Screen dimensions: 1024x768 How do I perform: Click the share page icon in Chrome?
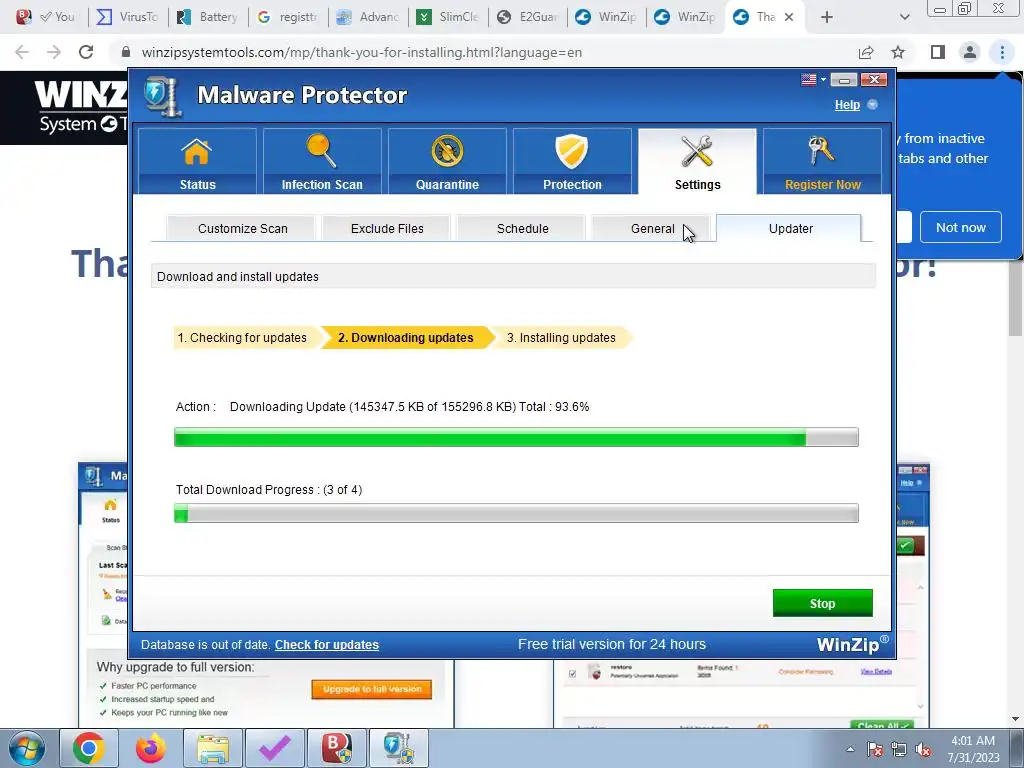[x=866, y=52]
